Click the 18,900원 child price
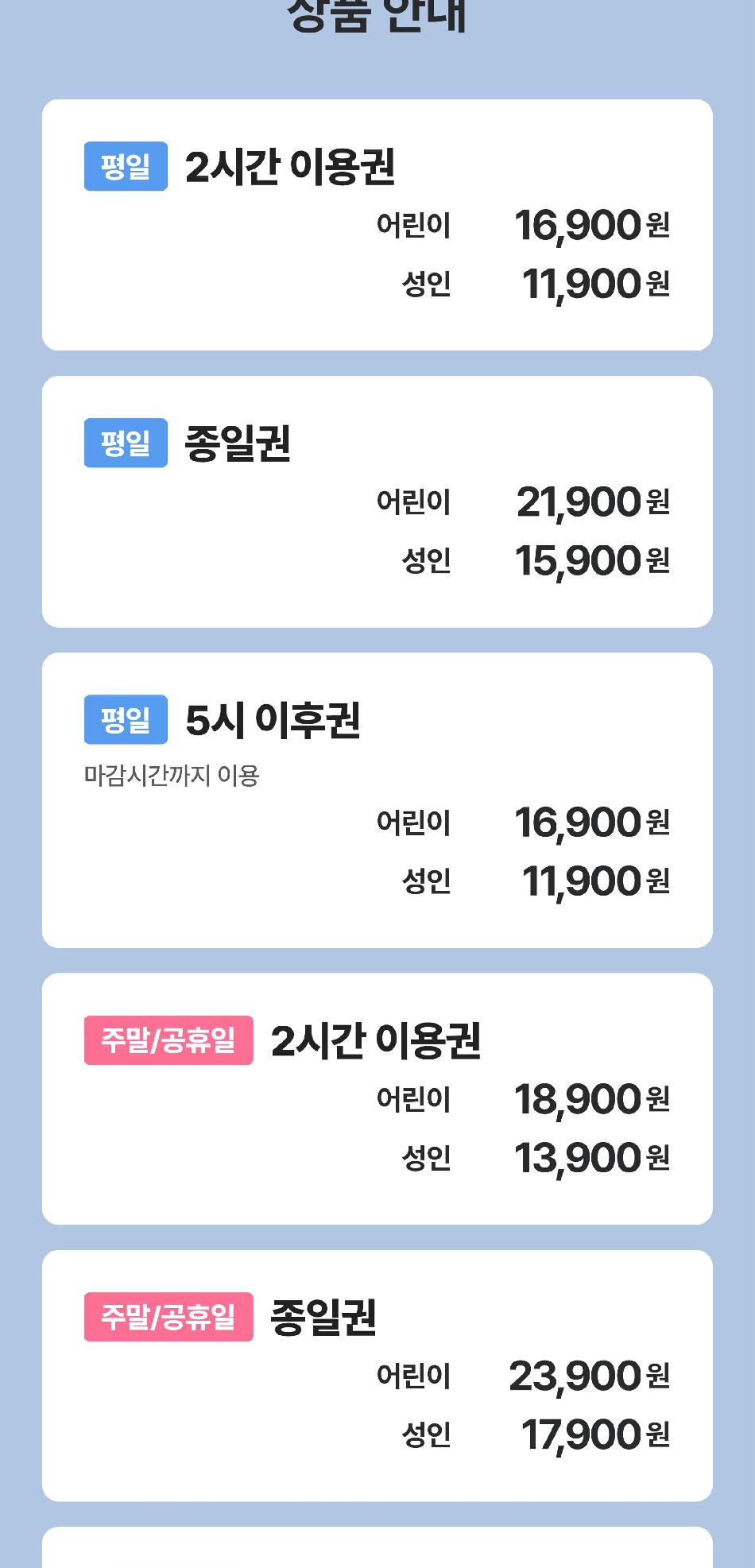Viewport: 755px width, 1568px height. (591, 1099)
